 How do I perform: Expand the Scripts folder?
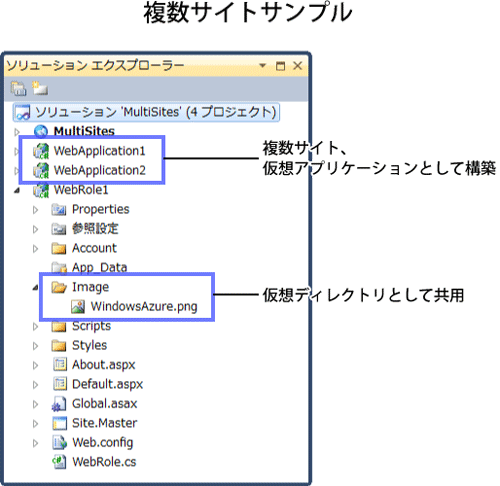[x=35, y=326]
